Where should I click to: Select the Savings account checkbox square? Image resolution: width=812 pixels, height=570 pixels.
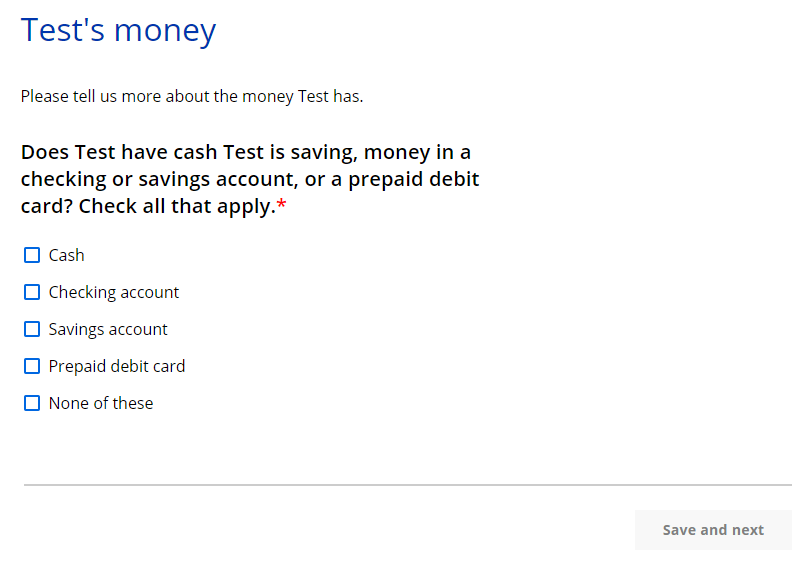[x=32, y=329]
